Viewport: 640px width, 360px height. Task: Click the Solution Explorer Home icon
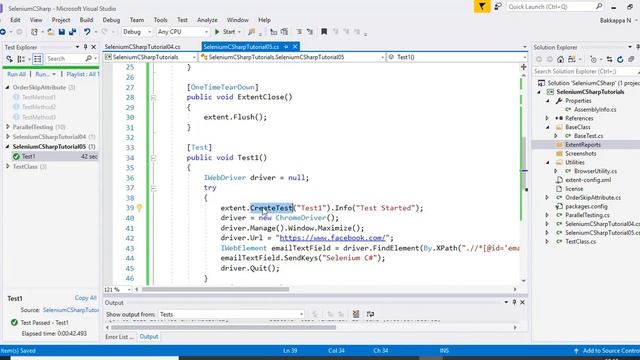[x=561, y=60]
